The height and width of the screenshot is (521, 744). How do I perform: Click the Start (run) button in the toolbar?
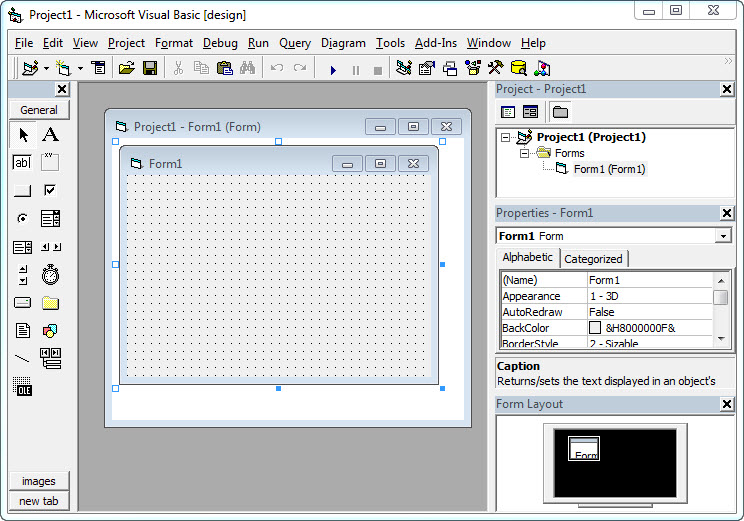coord(333,69)
